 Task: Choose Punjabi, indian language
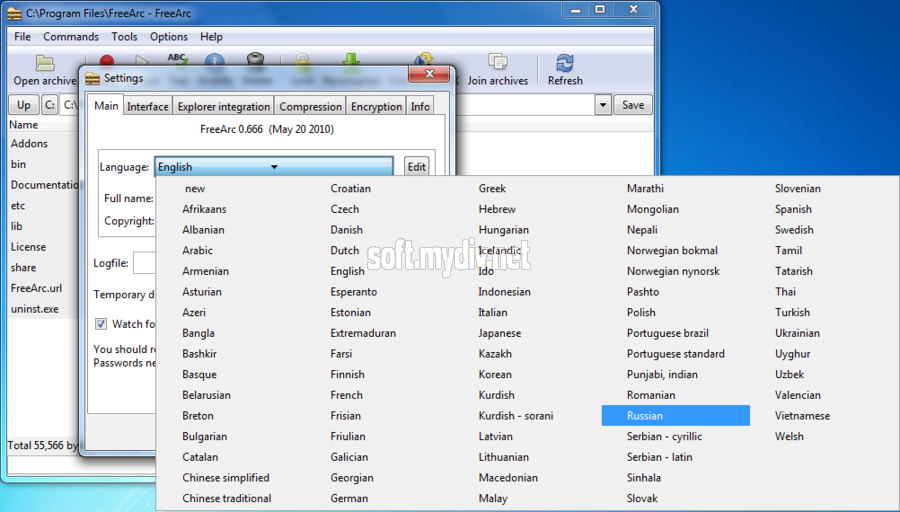(662, 374)
